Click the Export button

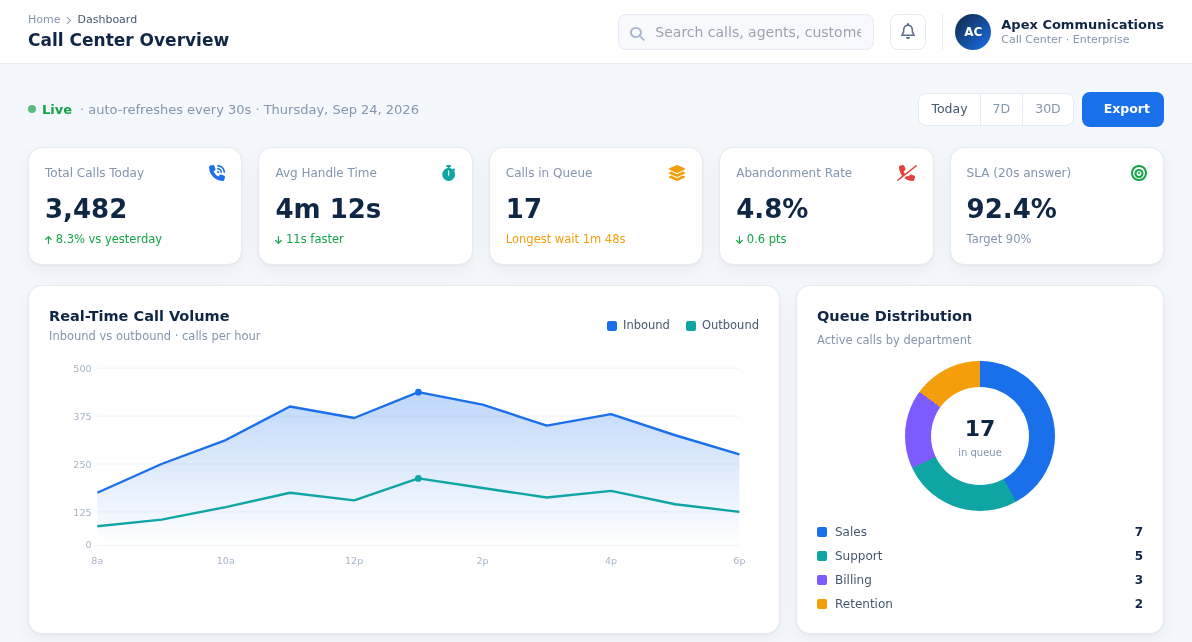pyautogui.click(x=1123, y=109)
